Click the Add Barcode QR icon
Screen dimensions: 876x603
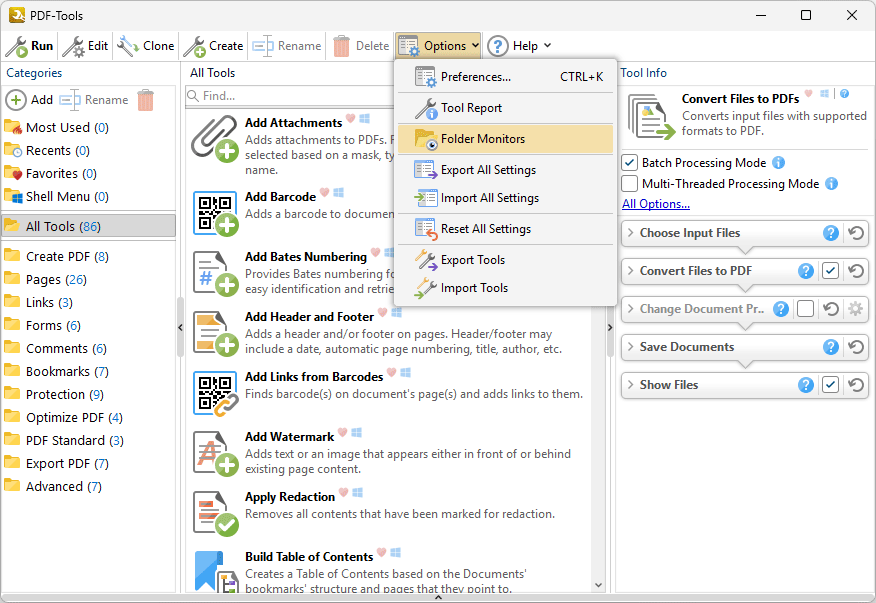(x=215, y=213)
